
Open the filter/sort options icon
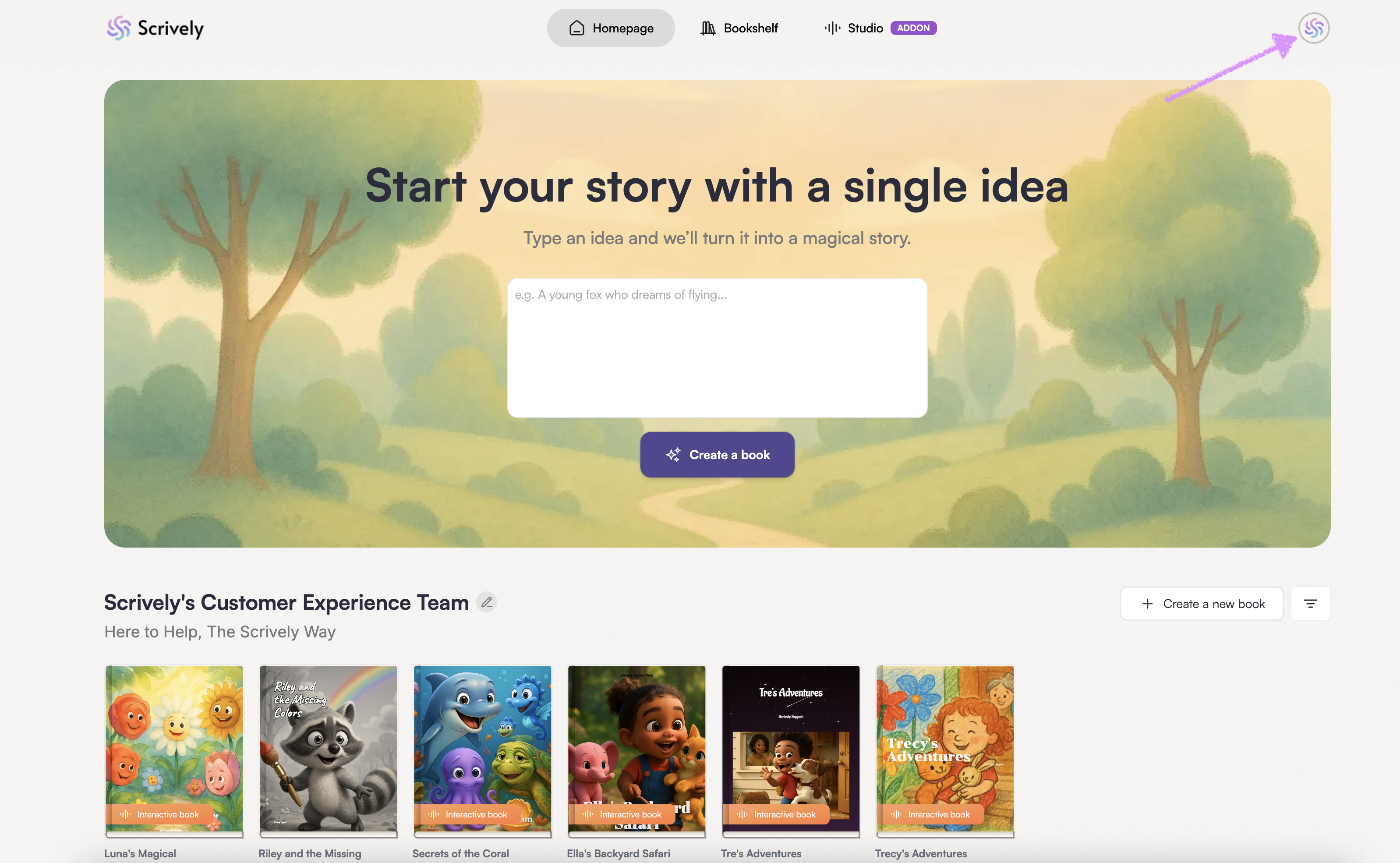pyautogui.click(x=1310, y=603)
